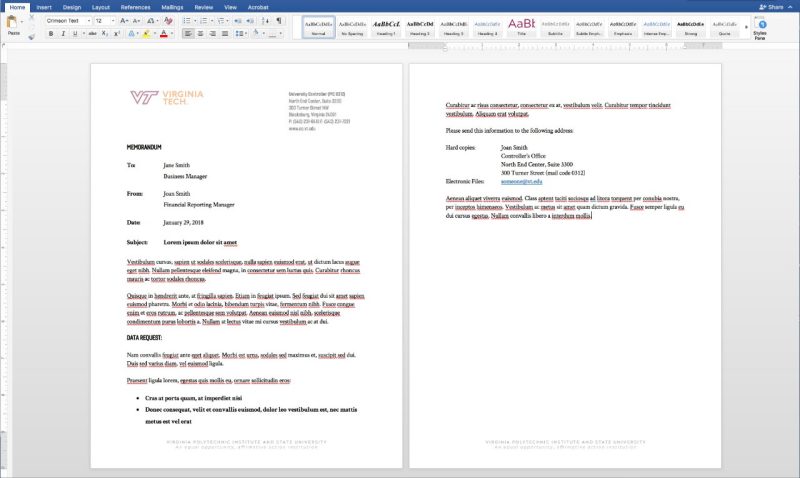Click the borders icon
The image size is (800, 478).
tap(273, 34)
